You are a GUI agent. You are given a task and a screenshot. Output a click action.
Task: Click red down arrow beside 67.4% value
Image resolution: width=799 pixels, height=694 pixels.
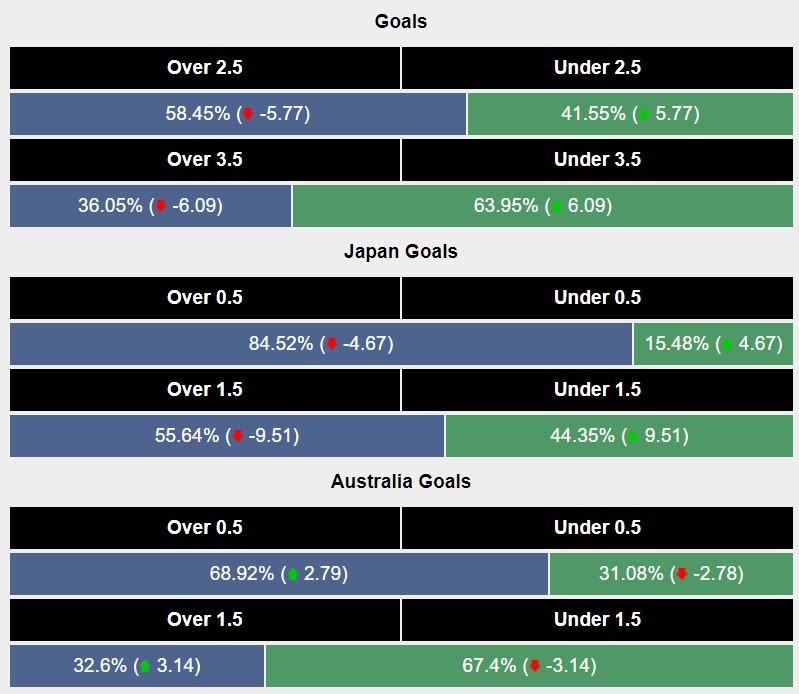(535, 666)
